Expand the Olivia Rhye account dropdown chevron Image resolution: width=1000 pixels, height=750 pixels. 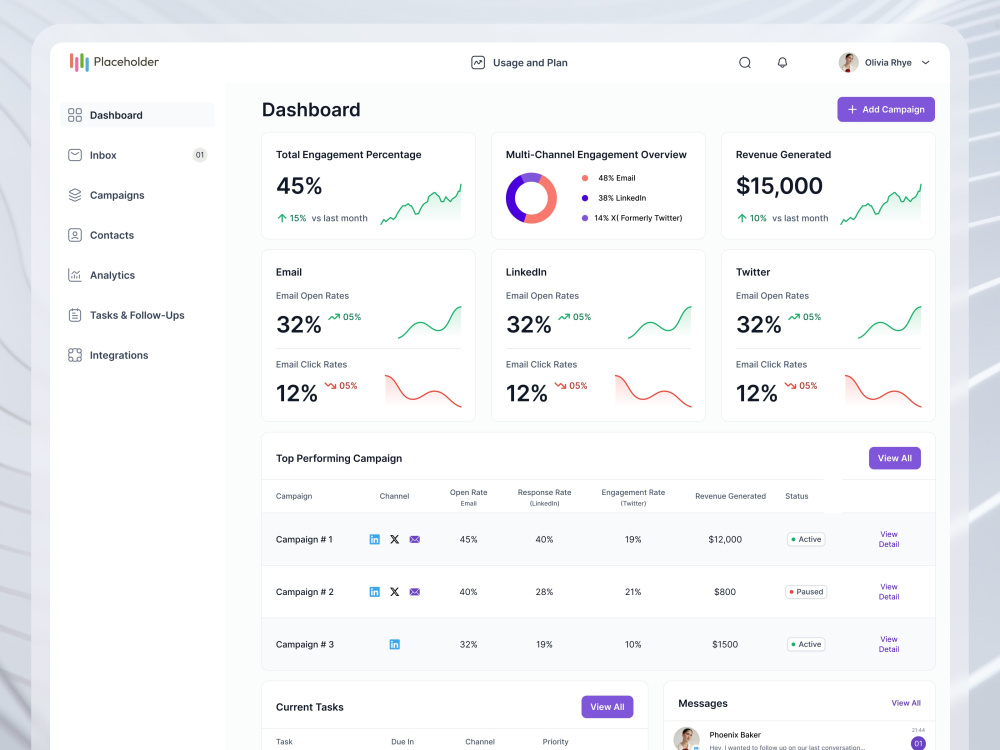coord(925,62)
